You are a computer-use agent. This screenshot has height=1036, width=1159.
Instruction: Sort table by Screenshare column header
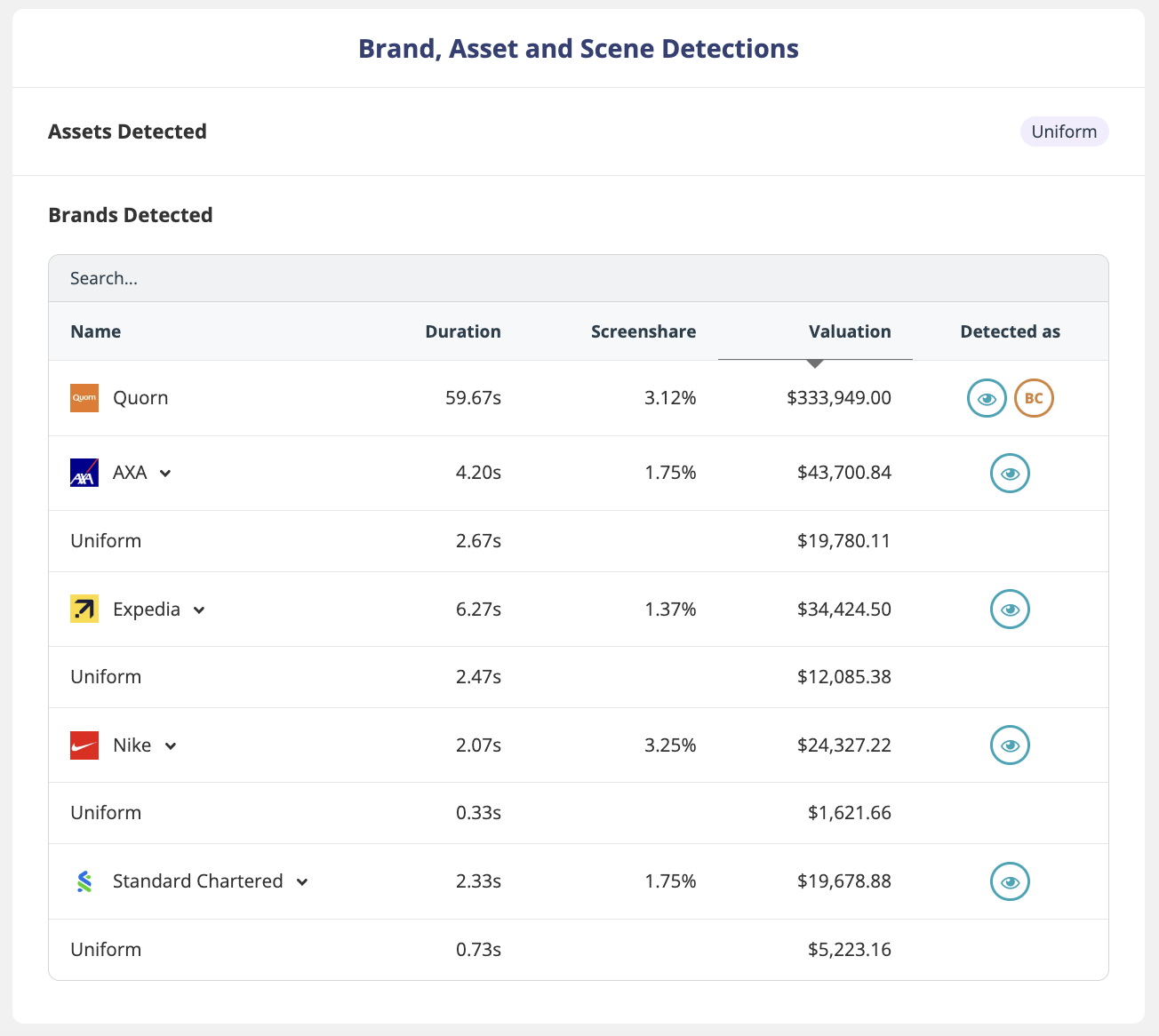click(x=643, y=331)
